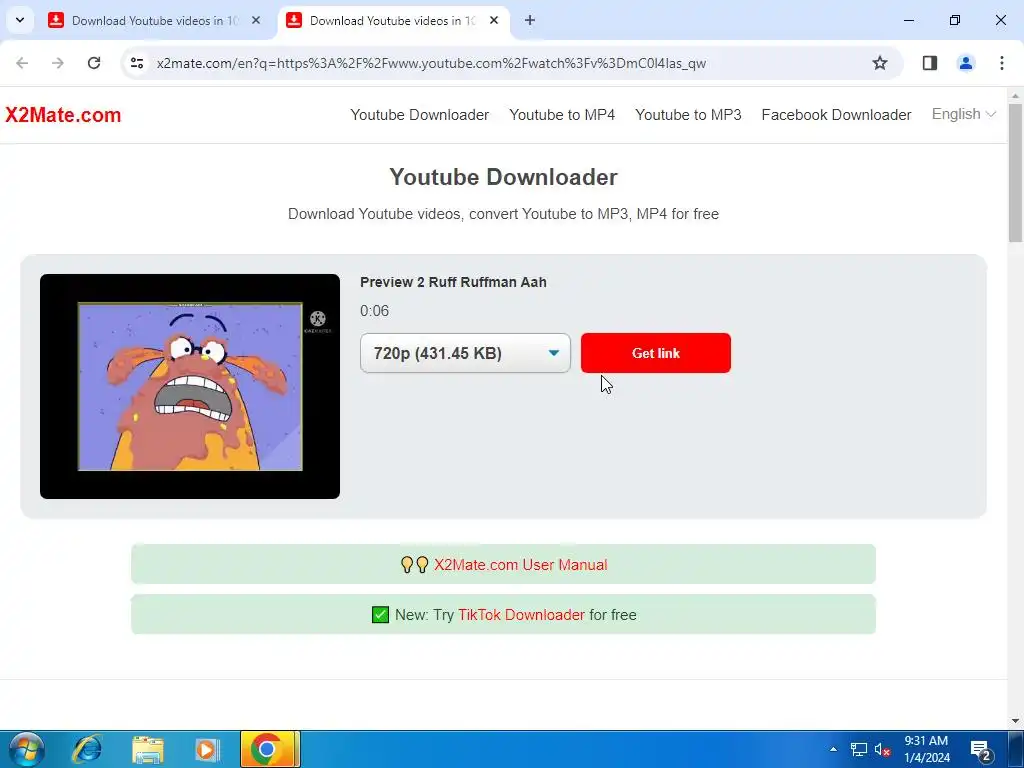Click the muted volume tray icon
The height and width of the screenshot is (768, 1024).
pos(882,750)
